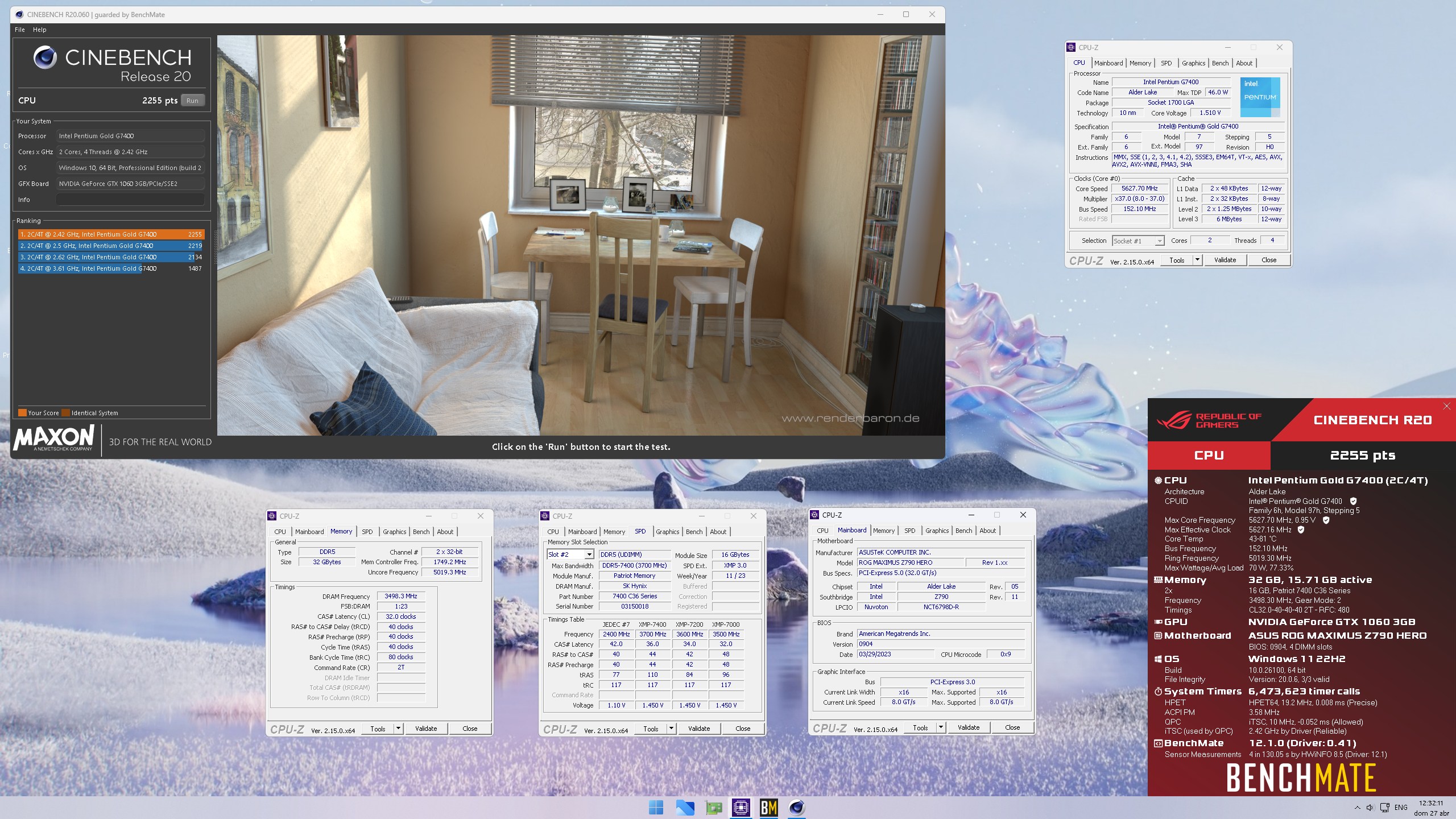Viewport: 1456px width, 819px height.
Task: Click the CPU-Z Mainboard window title icon
Action: (814, 515)
